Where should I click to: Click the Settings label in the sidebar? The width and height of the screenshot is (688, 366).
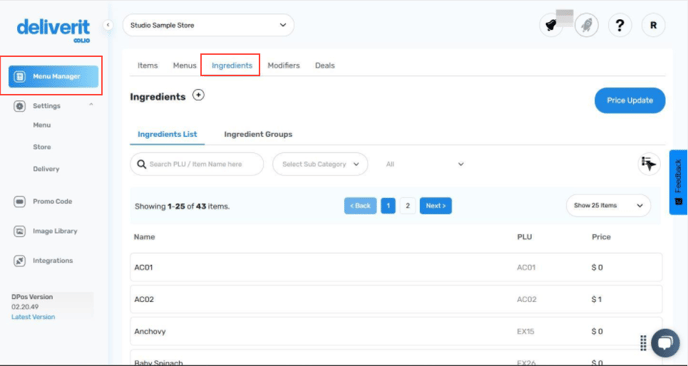coord(47,106)
